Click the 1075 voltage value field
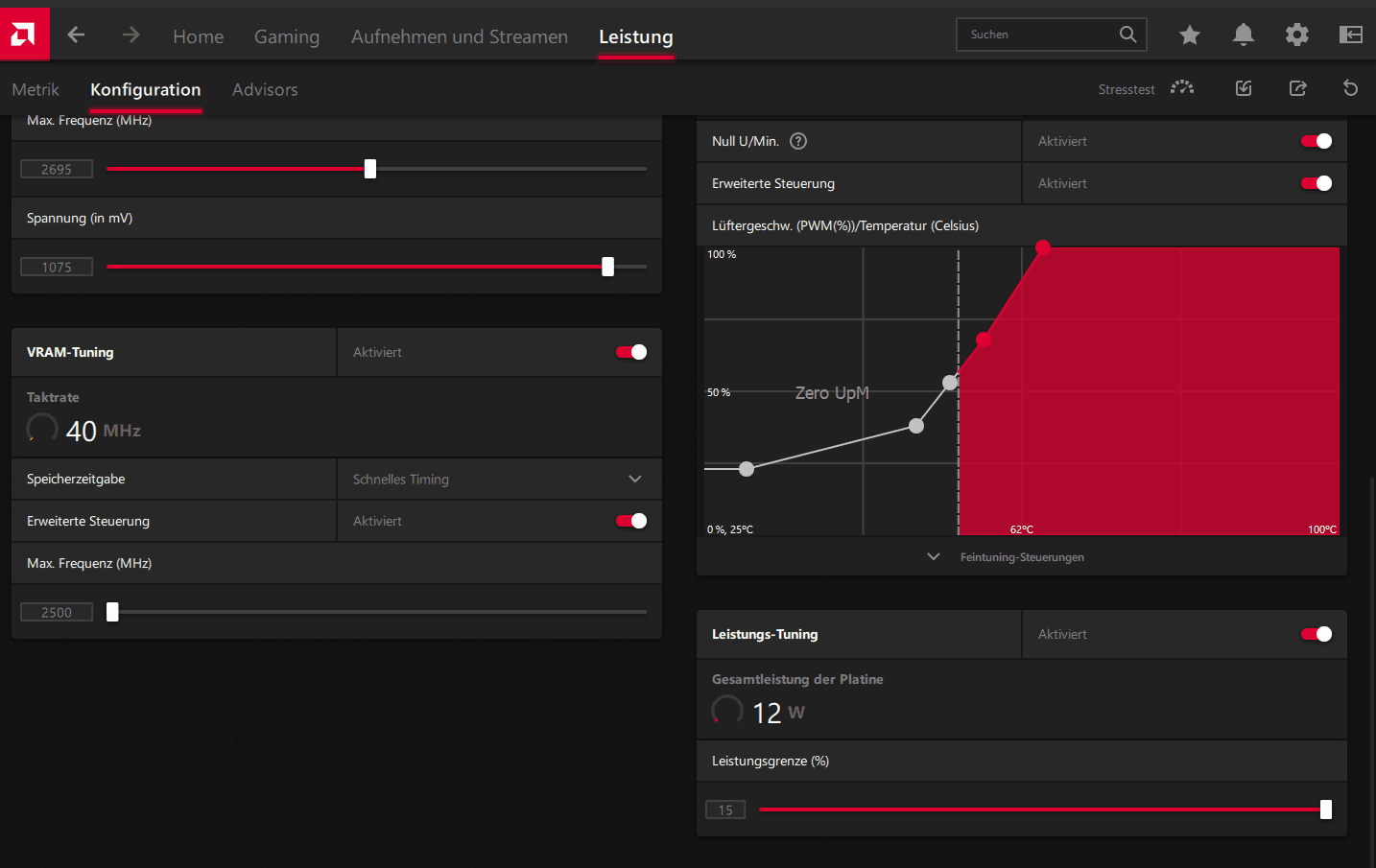 [57, 267]
